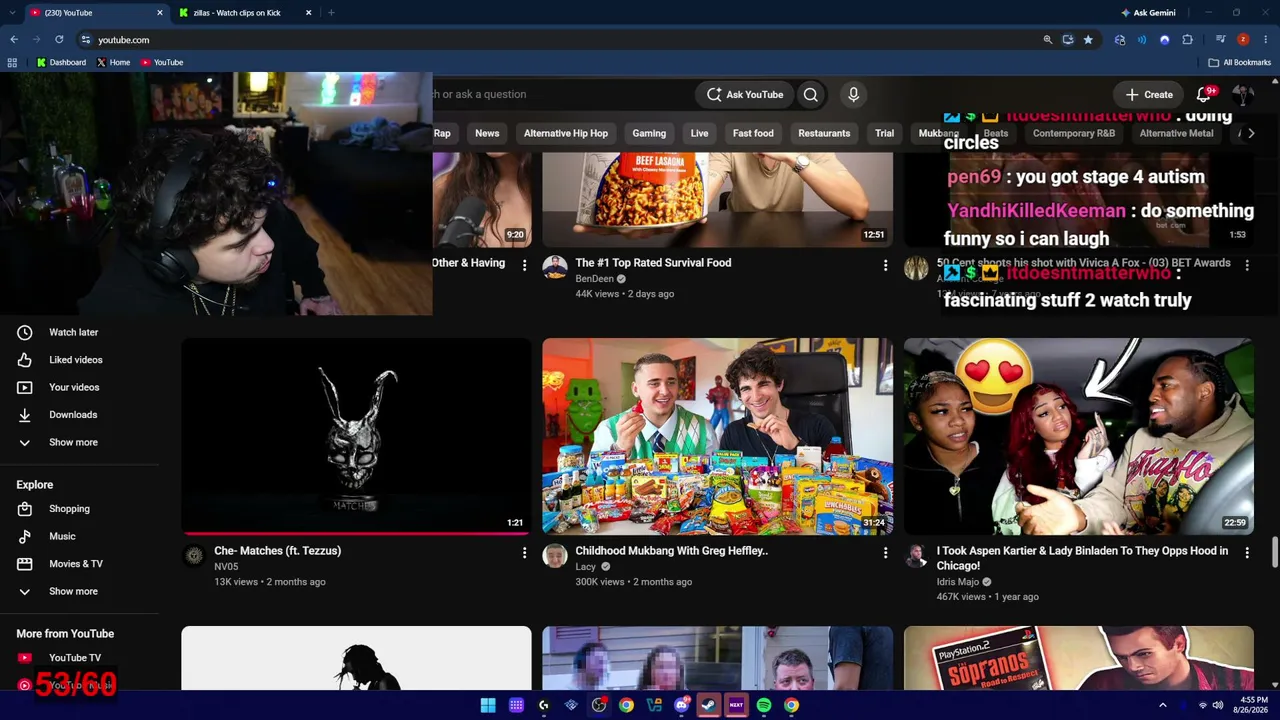Click the YouTube search magnifier button
This screenshot has width=1280, height=720.
(x=811, y=94)
